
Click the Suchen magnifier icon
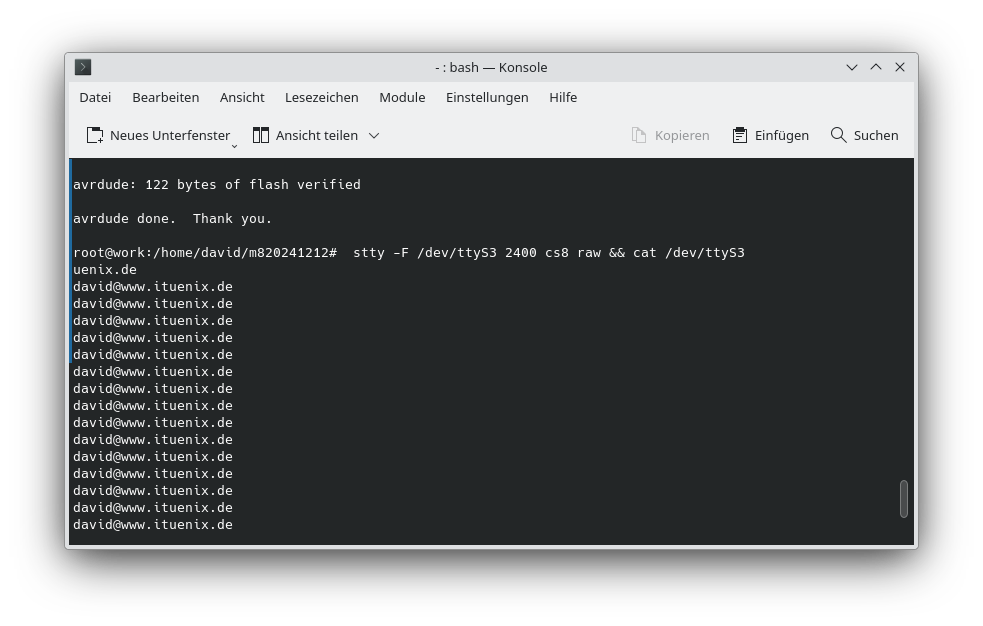[838, 134]
